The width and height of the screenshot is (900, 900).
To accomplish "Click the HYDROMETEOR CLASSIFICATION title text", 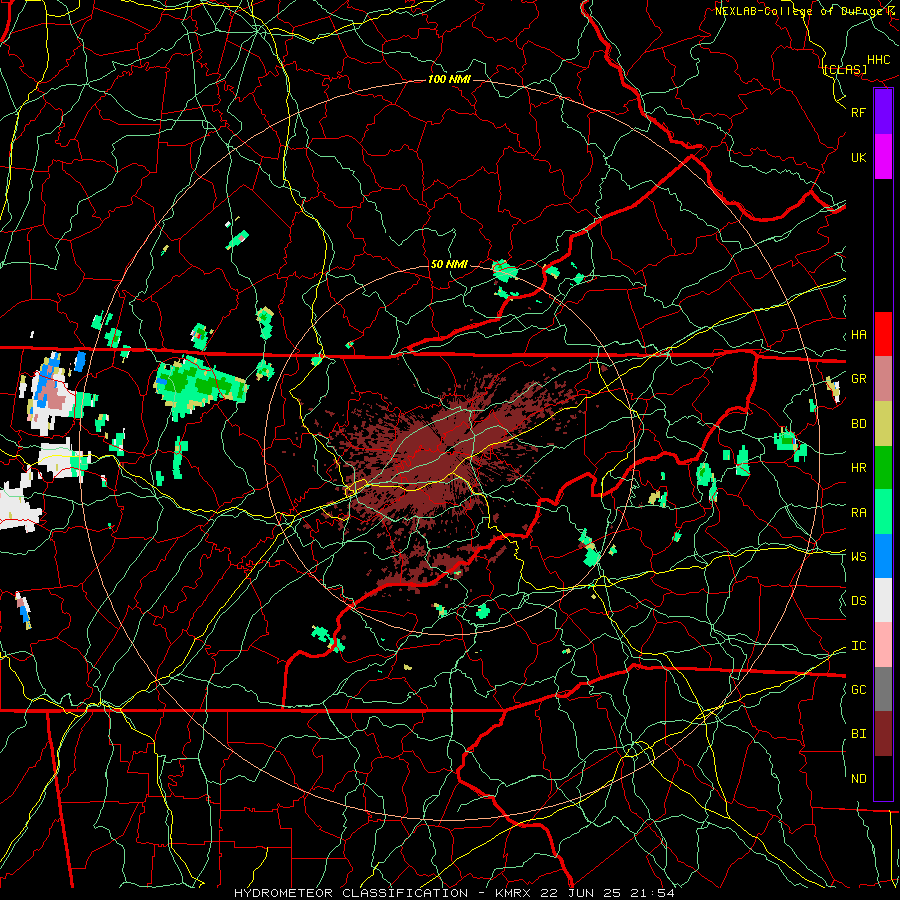I will pyautogui.click(x=351, y=893).
